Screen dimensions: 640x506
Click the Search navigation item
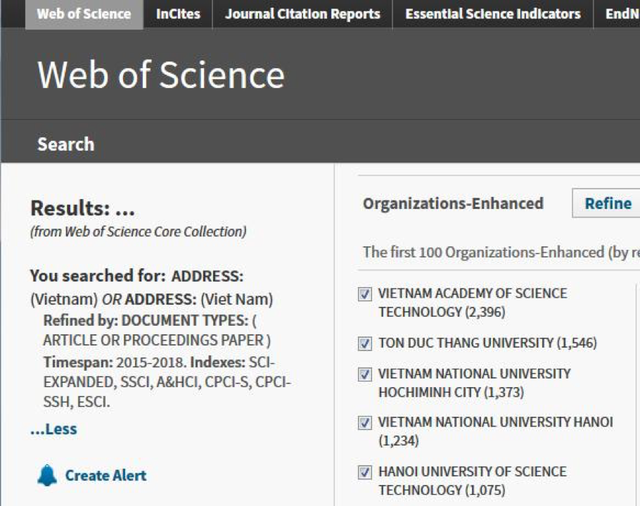pos(66,144)
